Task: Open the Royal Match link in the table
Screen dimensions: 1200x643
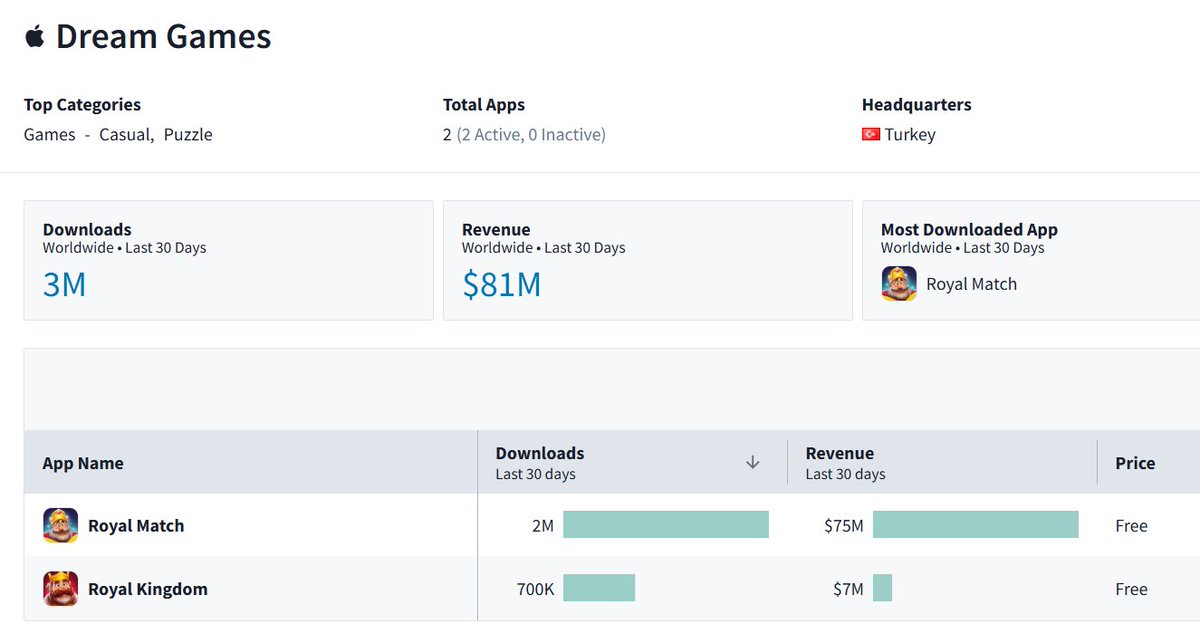Action: click(136, 525)
